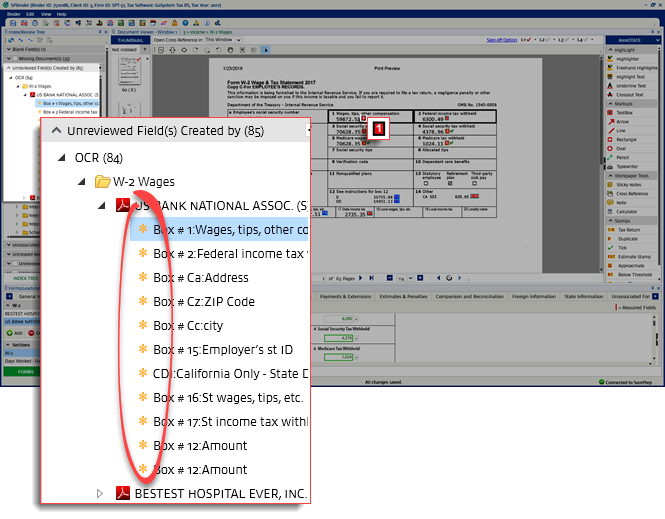This screenshot has width=665, height=519.
Task: Click the Sign-off Option link
Action: click(501, 39)
